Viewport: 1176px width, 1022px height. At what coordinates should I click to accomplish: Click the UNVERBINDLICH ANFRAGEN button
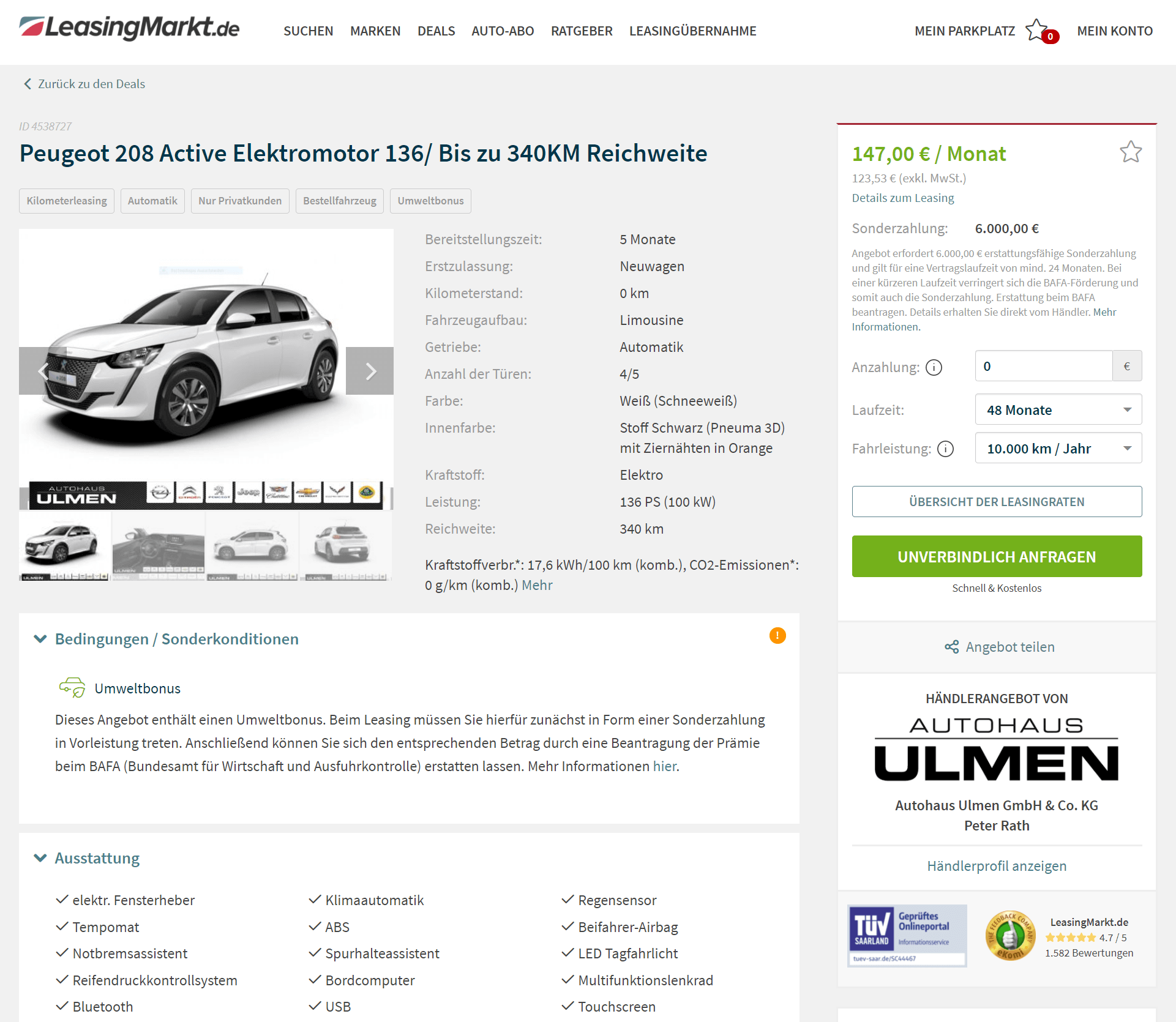(997, 556)
